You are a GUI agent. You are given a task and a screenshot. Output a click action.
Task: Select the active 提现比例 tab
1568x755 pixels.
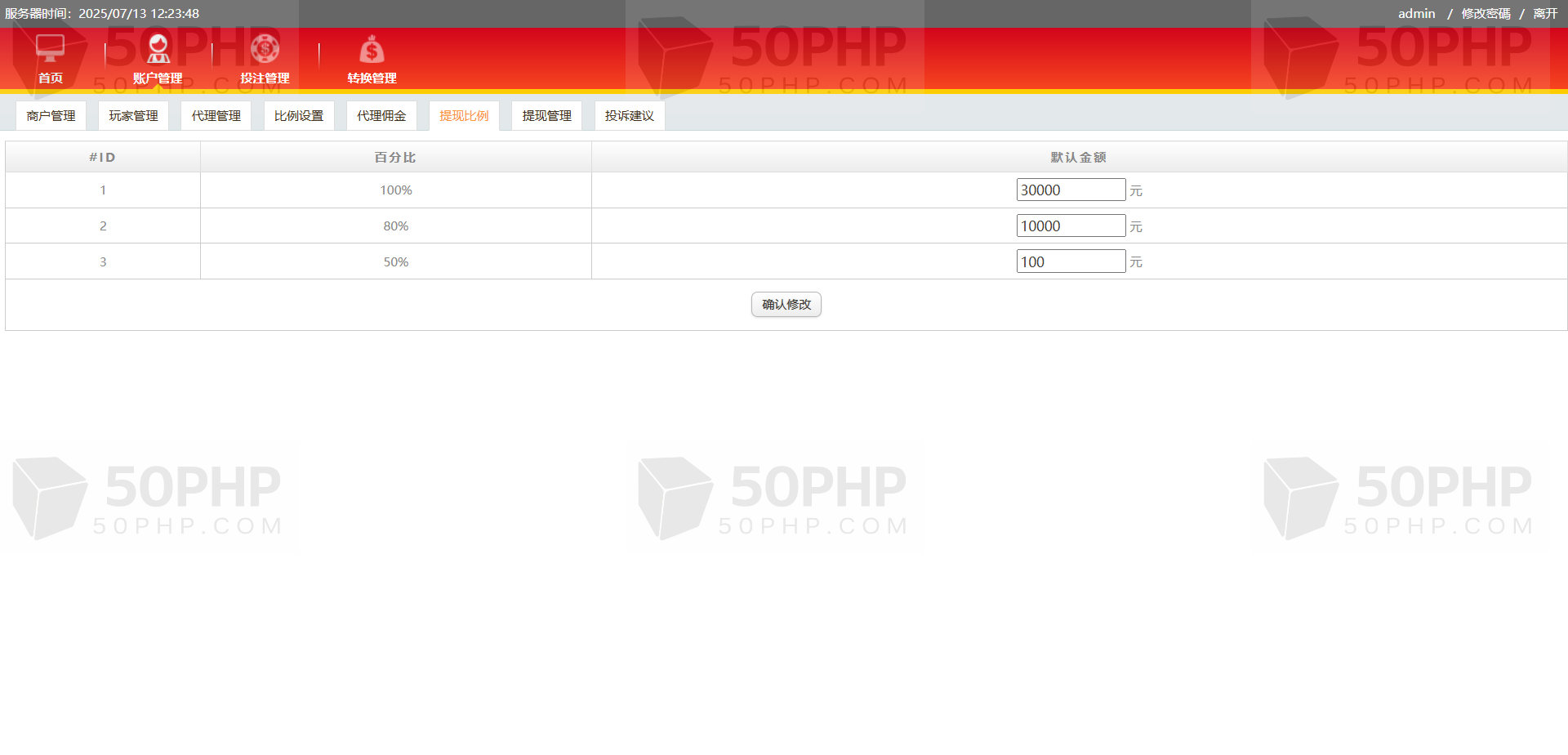[464, 116]
